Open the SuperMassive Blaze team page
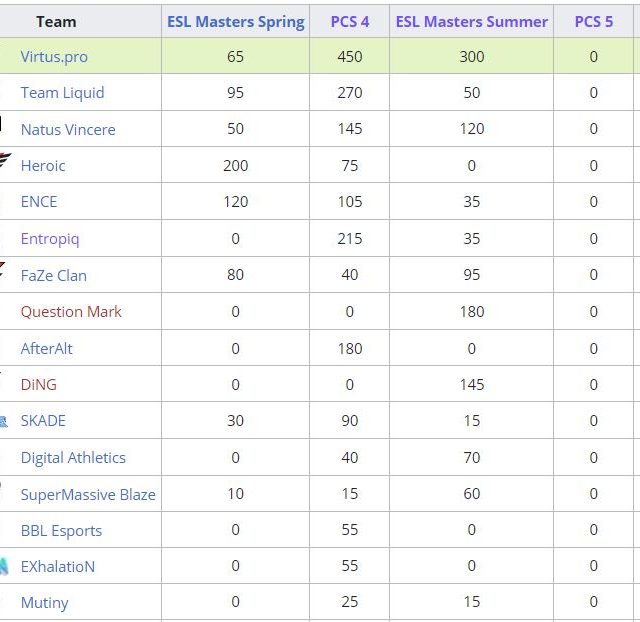This screenshot has height=622, width=640. (88, 494)
